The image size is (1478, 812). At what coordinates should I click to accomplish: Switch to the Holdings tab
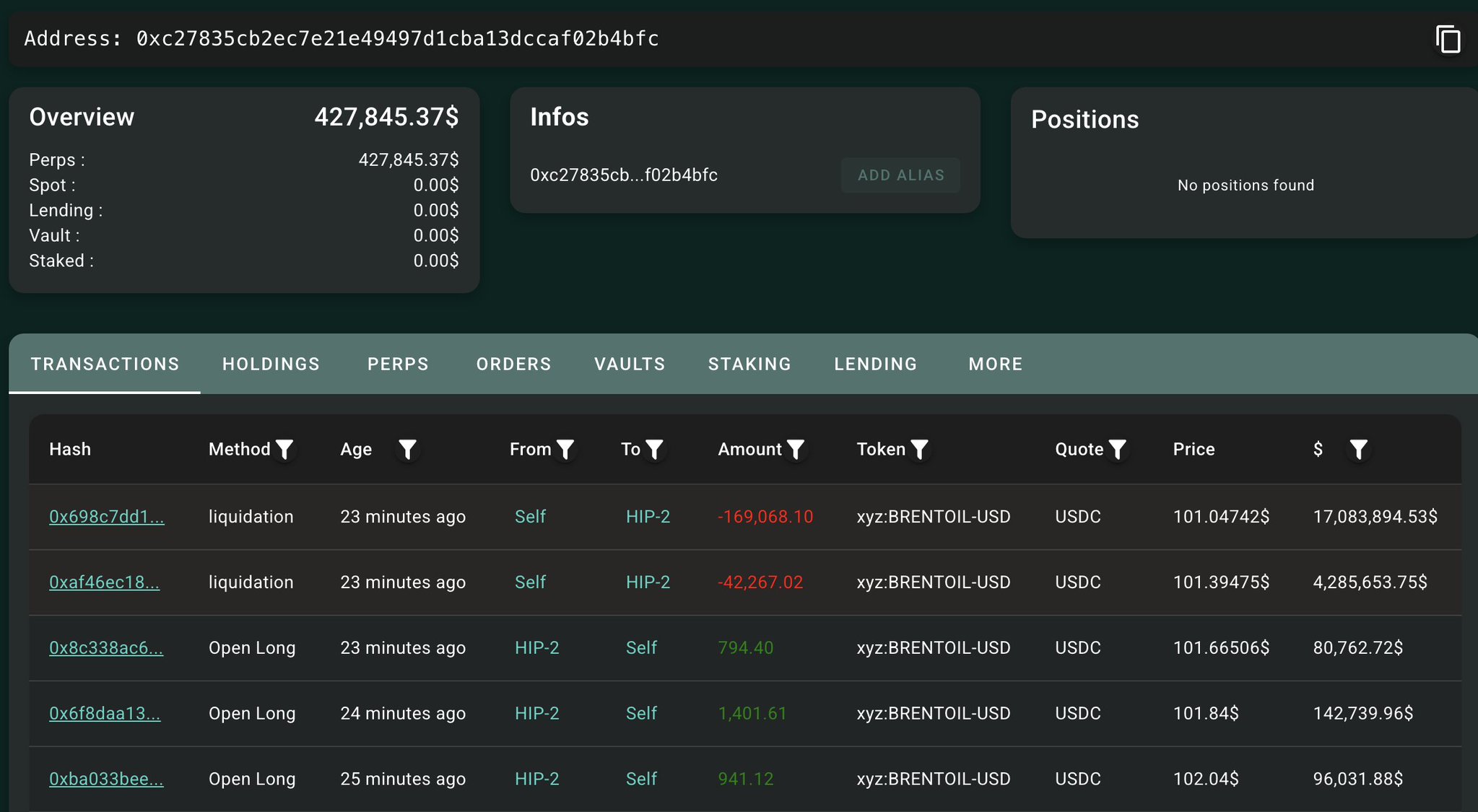click(x=271, y=364)
